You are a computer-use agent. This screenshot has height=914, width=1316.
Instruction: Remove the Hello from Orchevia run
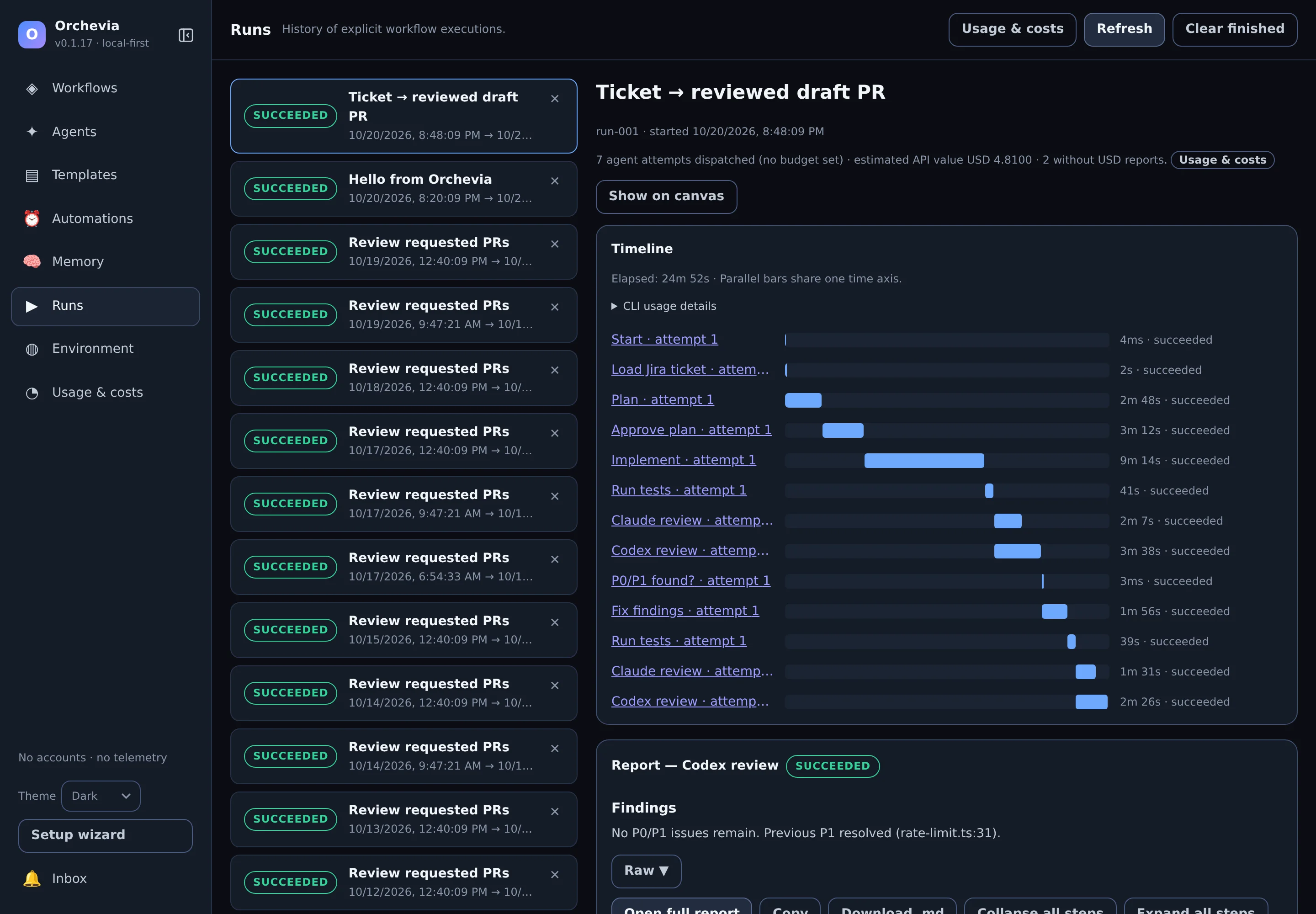(554, 181)
